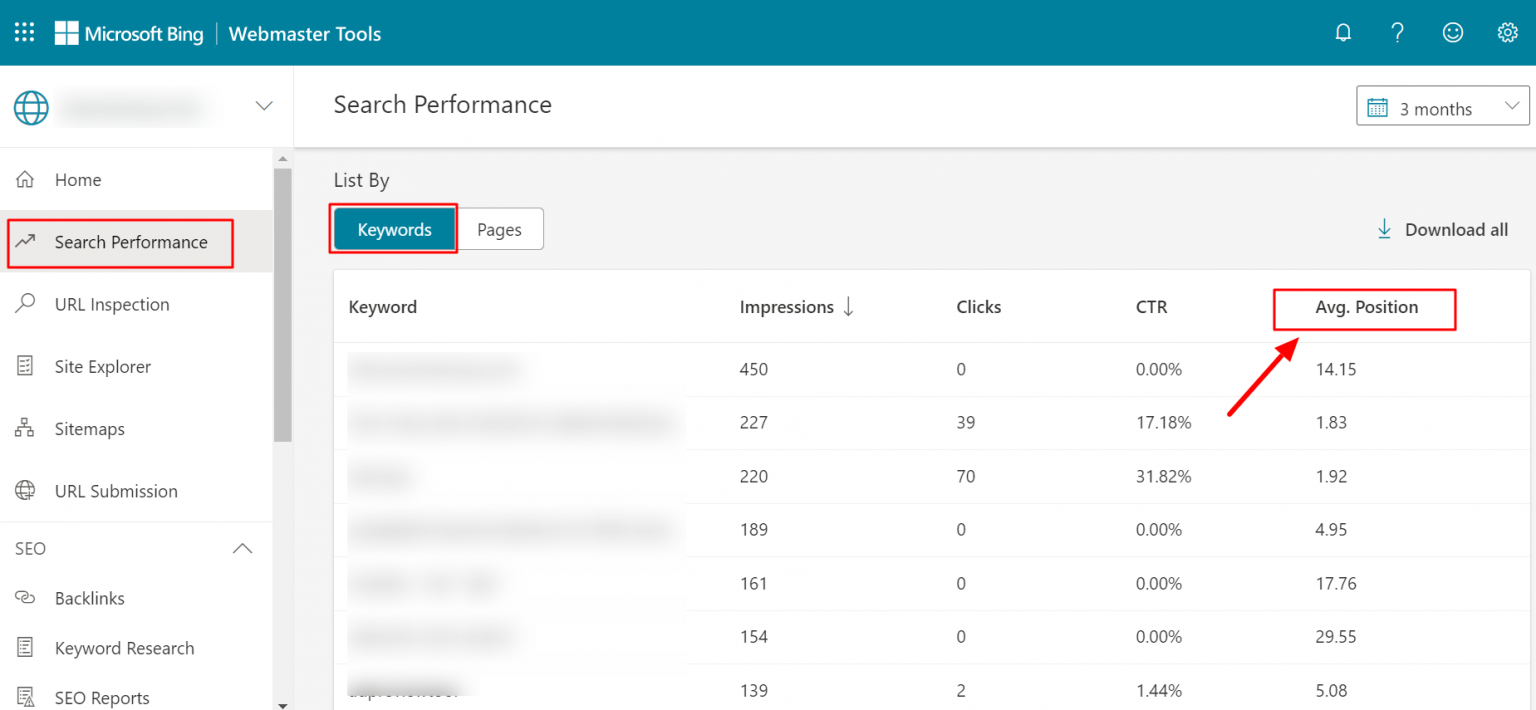
Task: Collapse the SEO sidebar section
Action: pyautogui.click(x=242, y=548)
